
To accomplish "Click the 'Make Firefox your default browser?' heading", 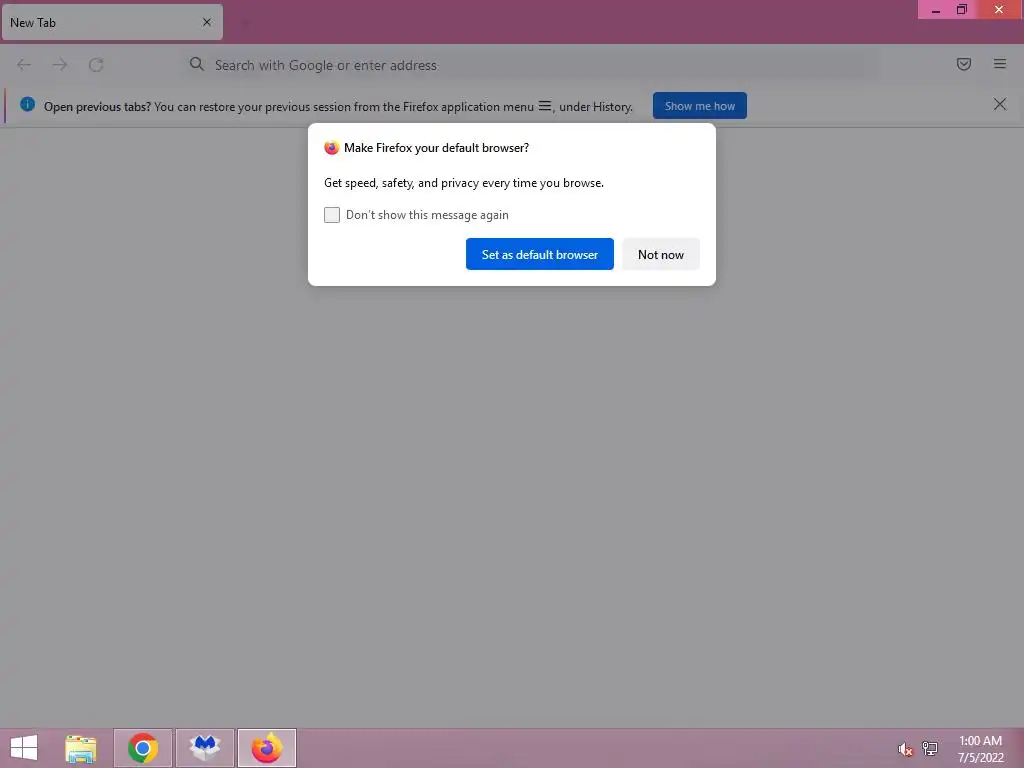I will 436,148.
